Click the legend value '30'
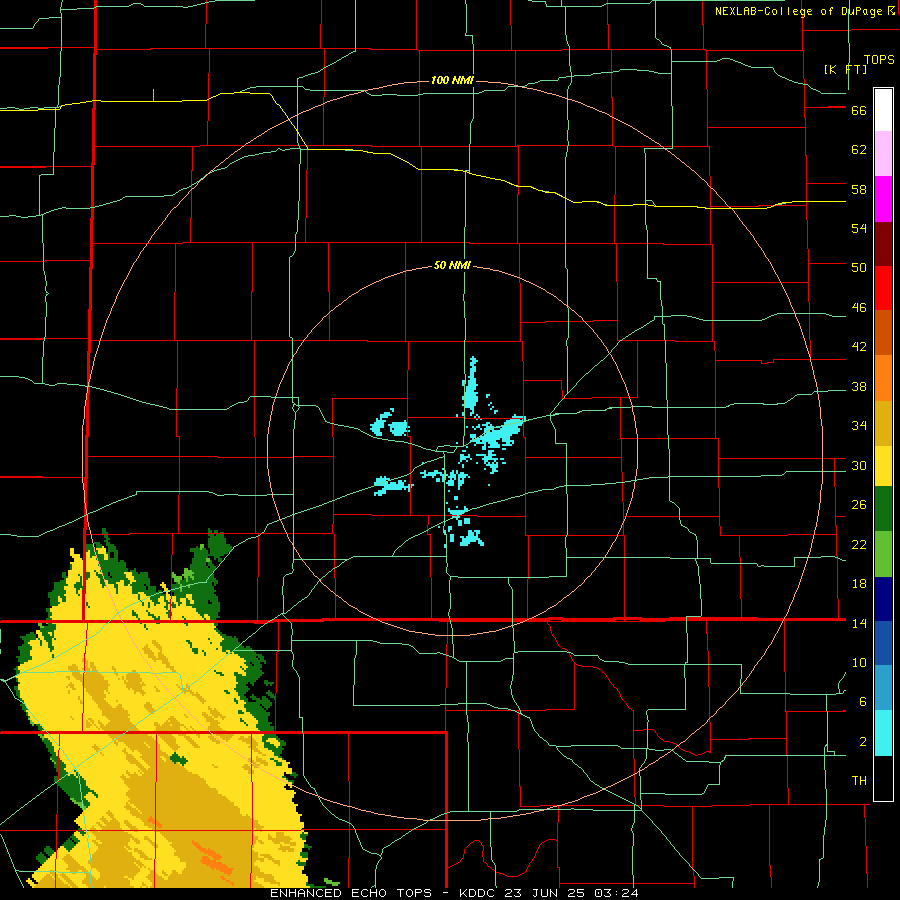The width and height of the screenshot is (900, 900). tap(859, 465)
